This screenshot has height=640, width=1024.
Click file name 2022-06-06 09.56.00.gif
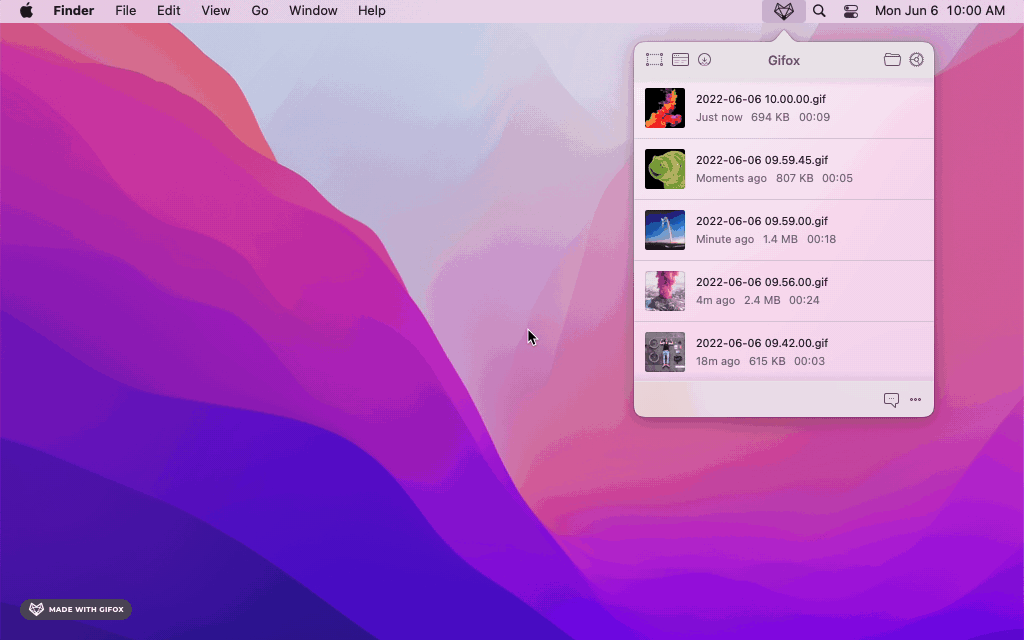(x=762, y=282)
